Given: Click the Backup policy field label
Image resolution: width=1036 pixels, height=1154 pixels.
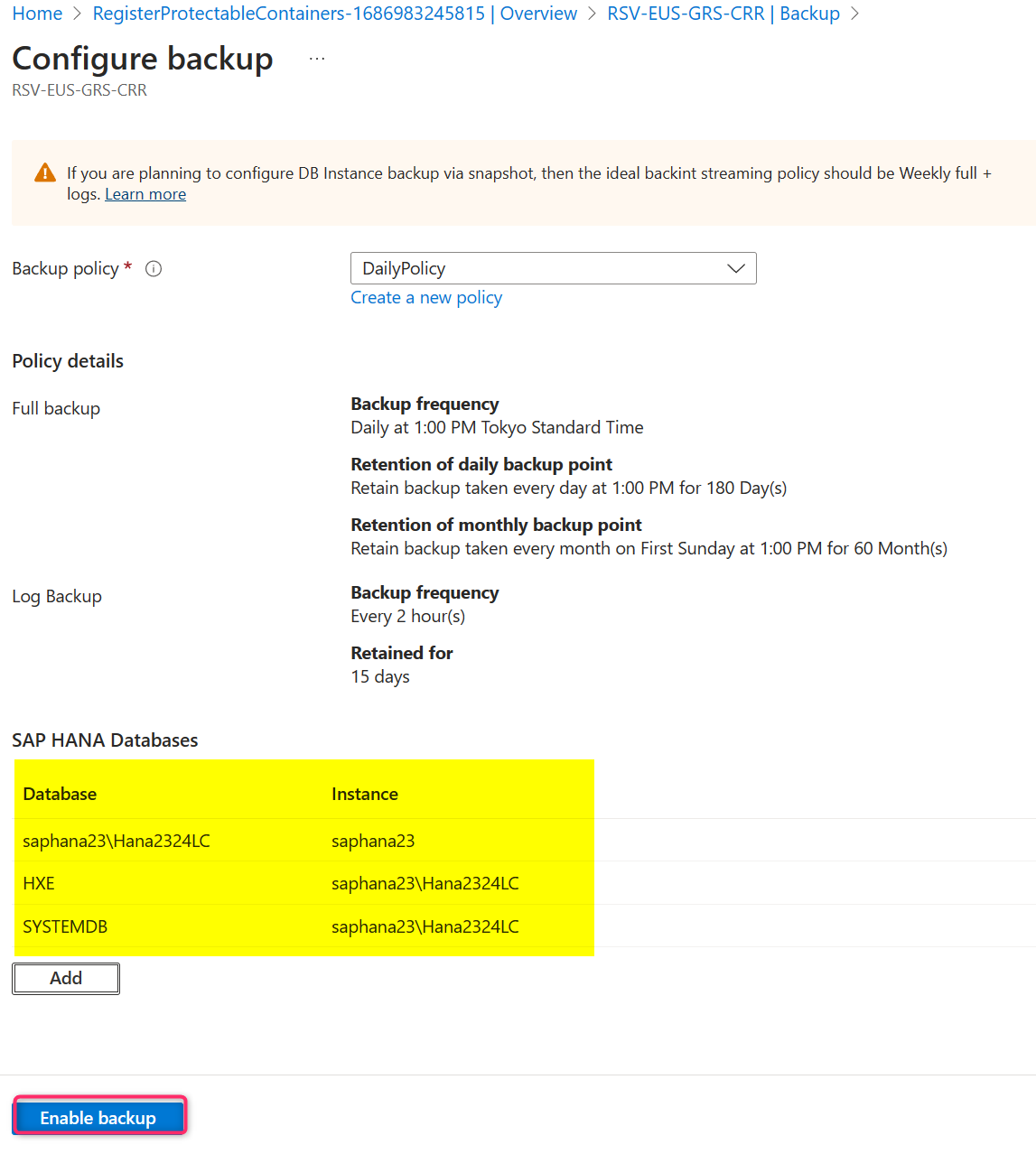Looking at the screenshot, I should click(65, 269).
